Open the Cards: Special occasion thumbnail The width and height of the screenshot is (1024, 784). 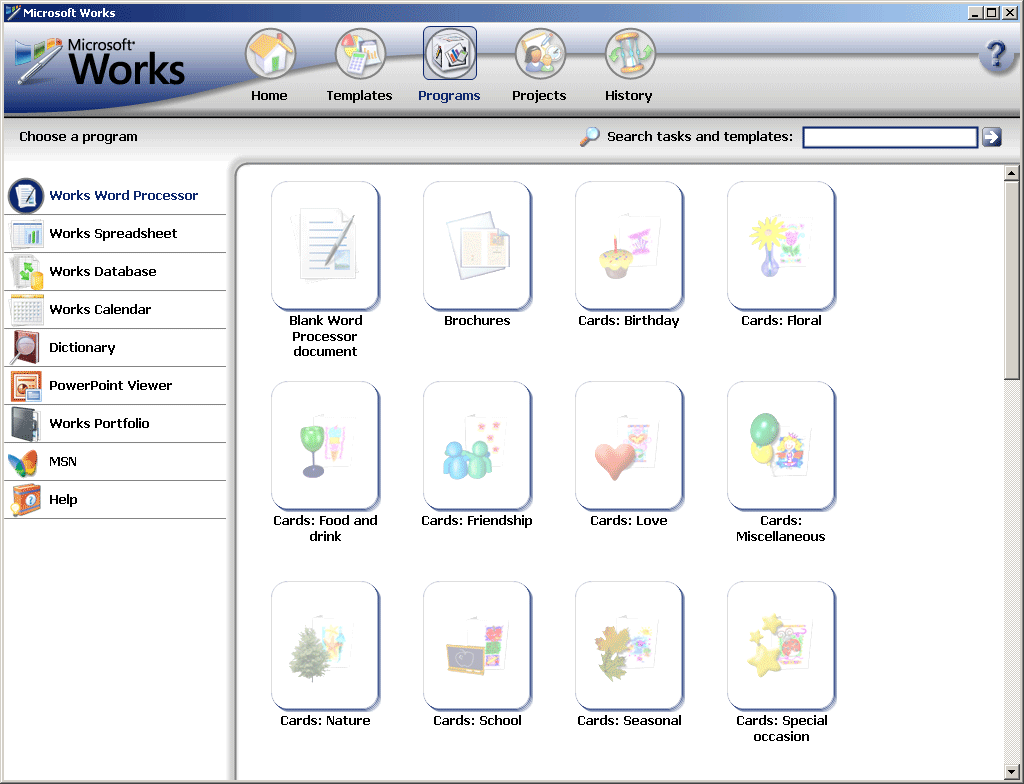pos(782,645)
